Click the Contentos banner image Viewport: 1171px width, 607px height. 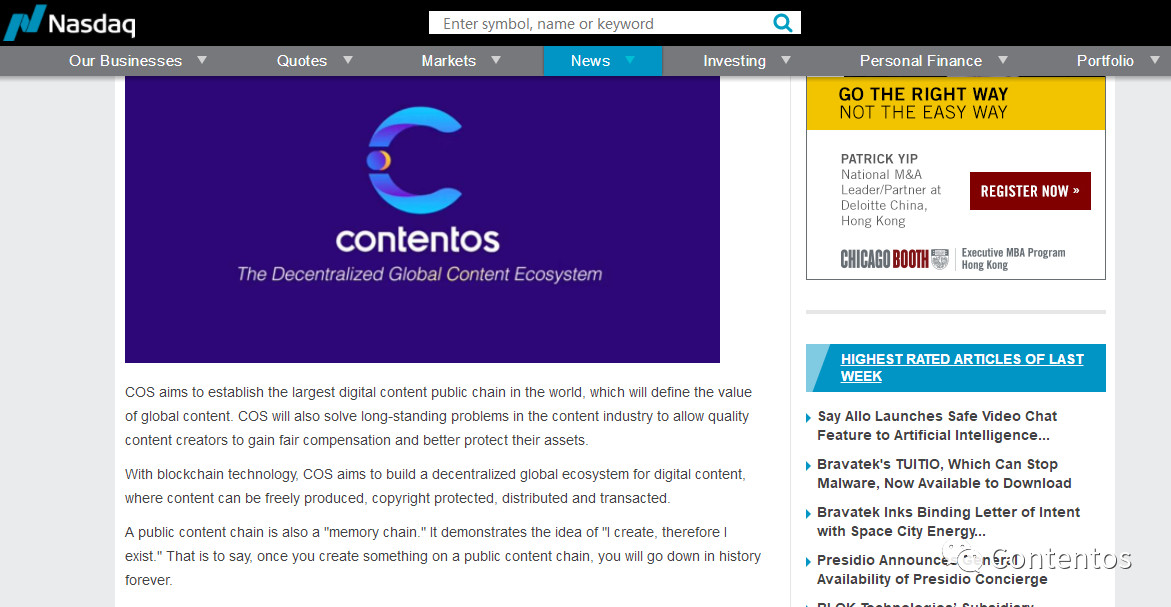click(x=422, y=220)
